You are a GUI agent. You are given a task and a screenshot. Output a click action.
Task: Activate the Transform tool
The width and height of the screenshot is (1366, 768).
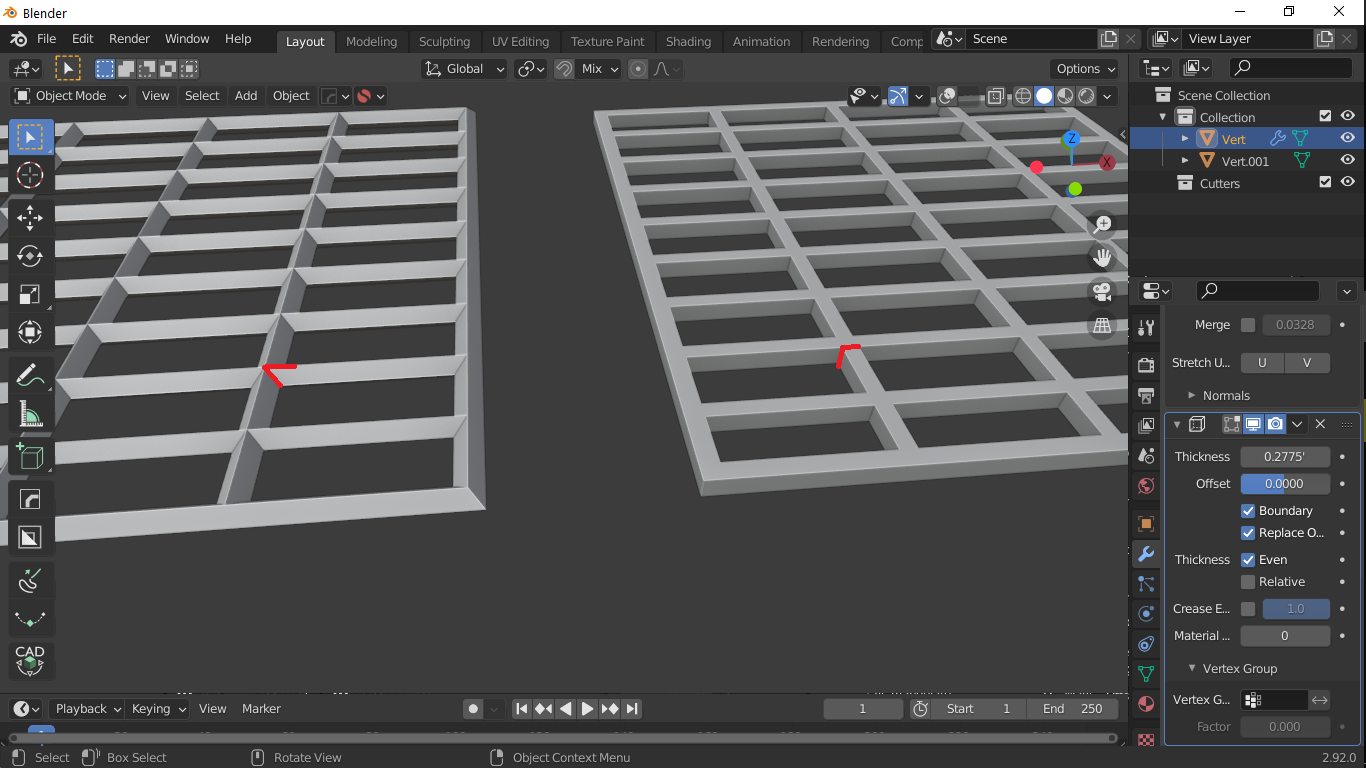[x=30, y=331]
